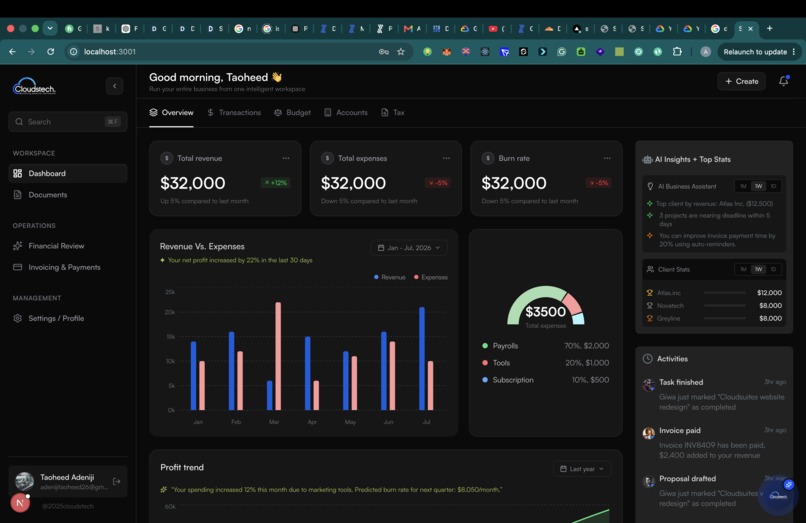Click the +12% revenue badge
Screen dimensions: 806x523
[276, 183]
